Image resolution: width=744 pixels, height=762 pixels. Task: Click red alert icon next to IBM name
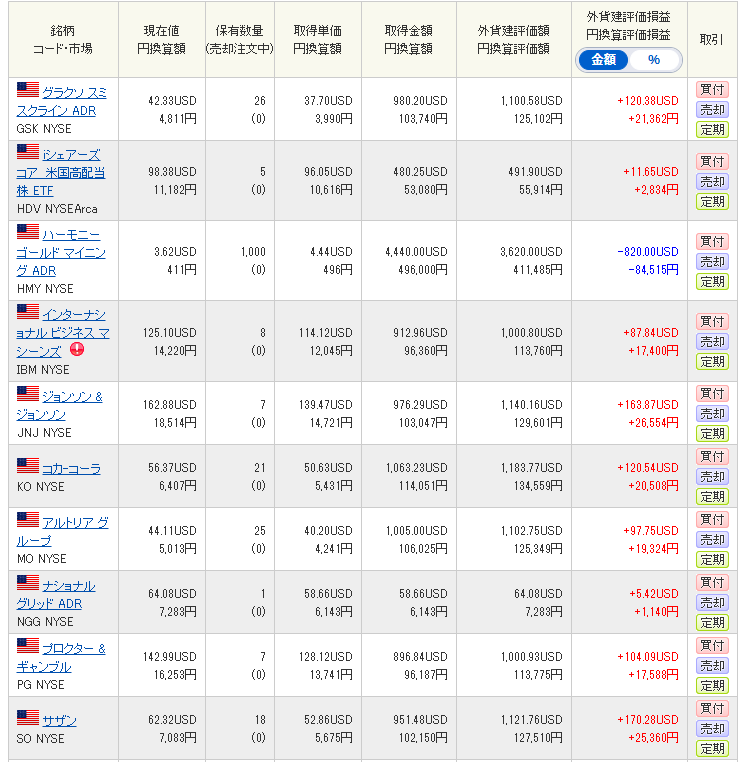click(77, 349)
